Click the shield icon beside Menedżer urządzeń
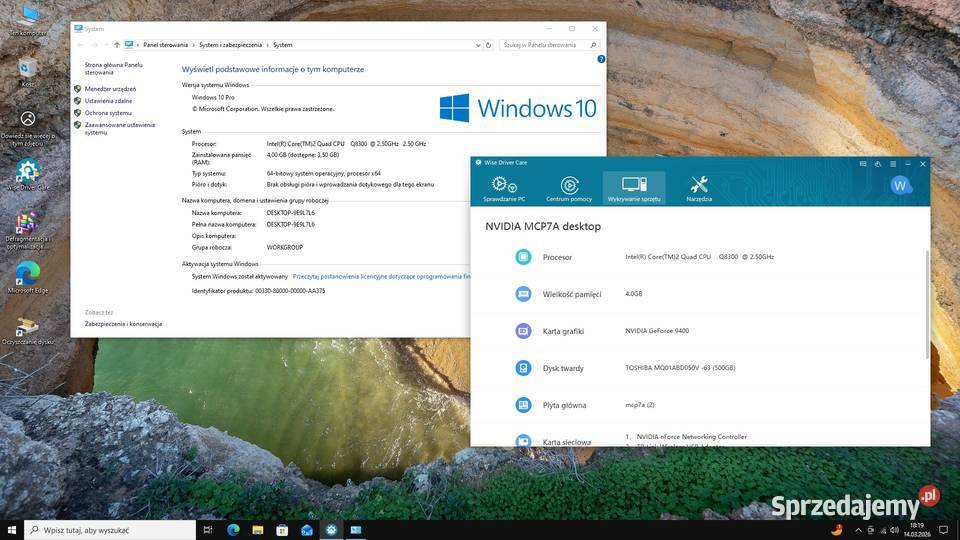This screenshot has width=960, height=540. click(78, 89)
